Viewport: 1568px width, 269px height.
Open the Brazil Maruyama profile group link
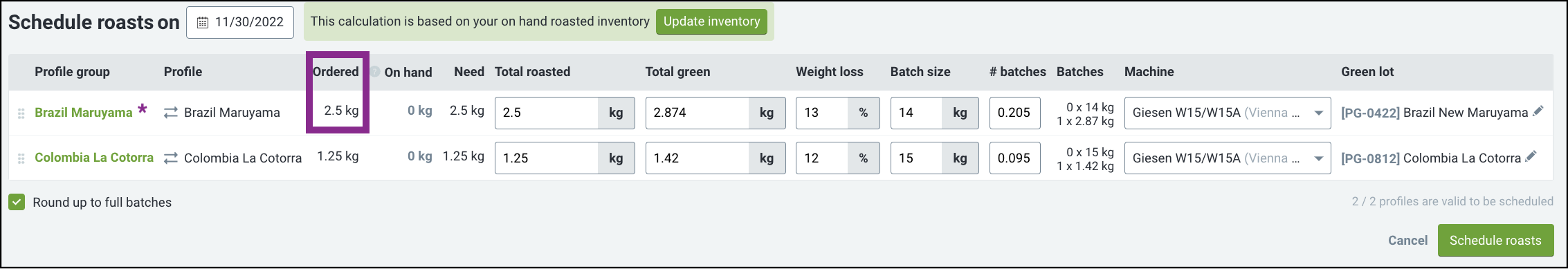(x=84, y=113)
